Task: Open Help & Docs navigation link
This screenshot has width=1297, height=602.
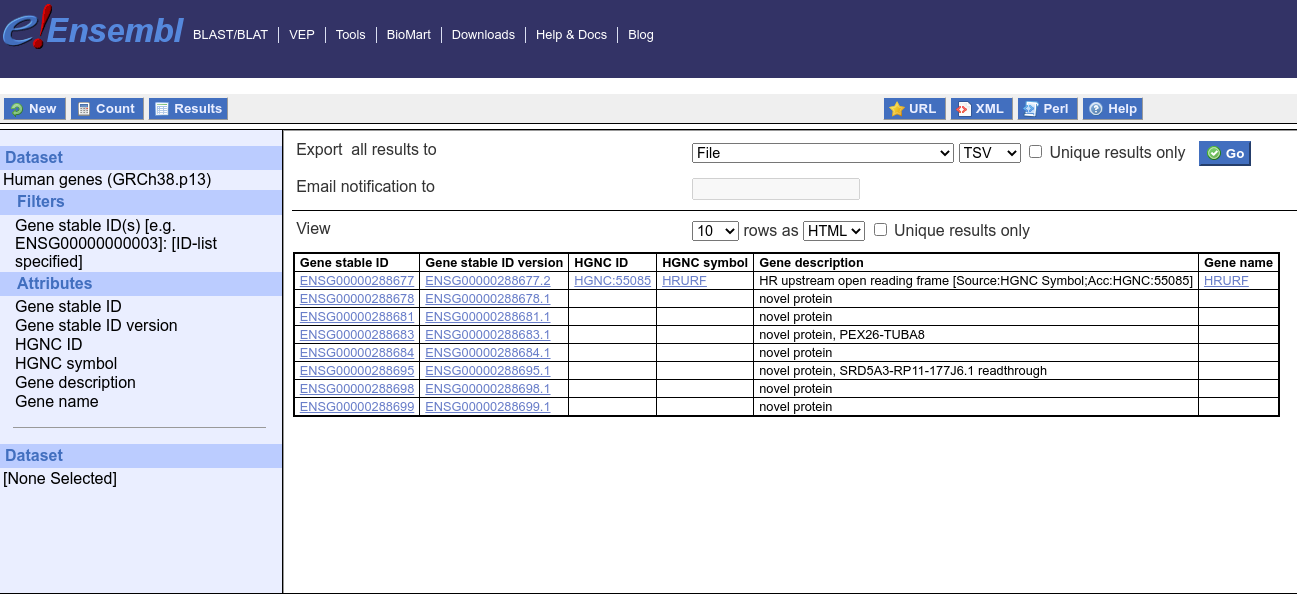Action: (571, 35)
